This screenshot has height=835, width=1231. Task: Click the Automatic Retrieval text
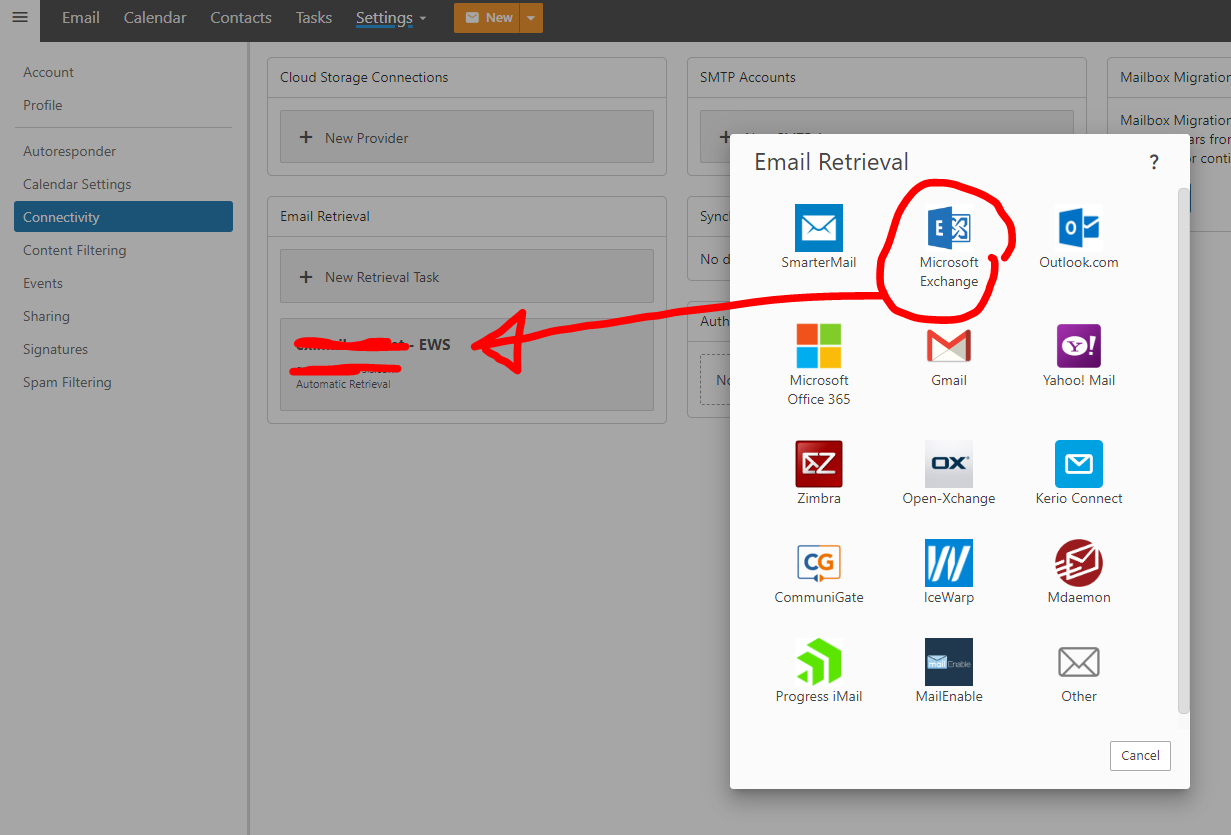pyautogui.click(x=343, y=384)
